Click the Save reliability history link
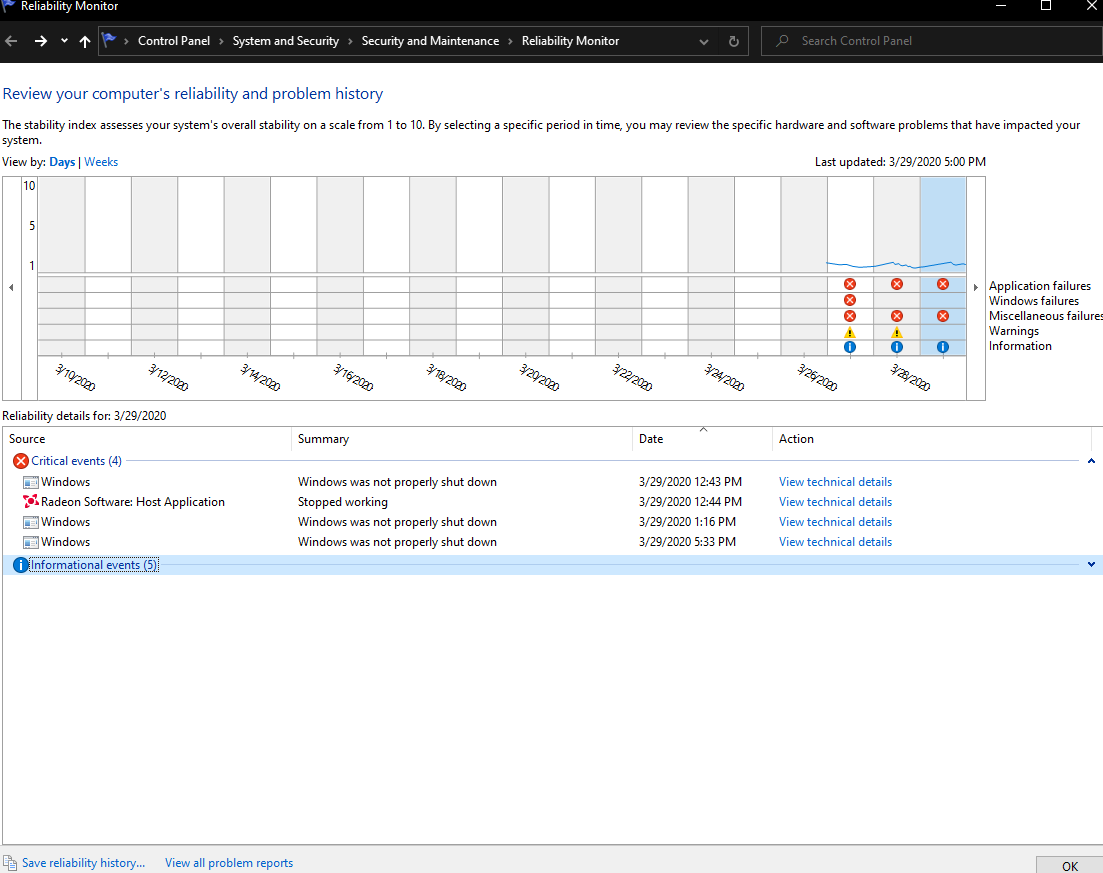 [x=84, y=863]
